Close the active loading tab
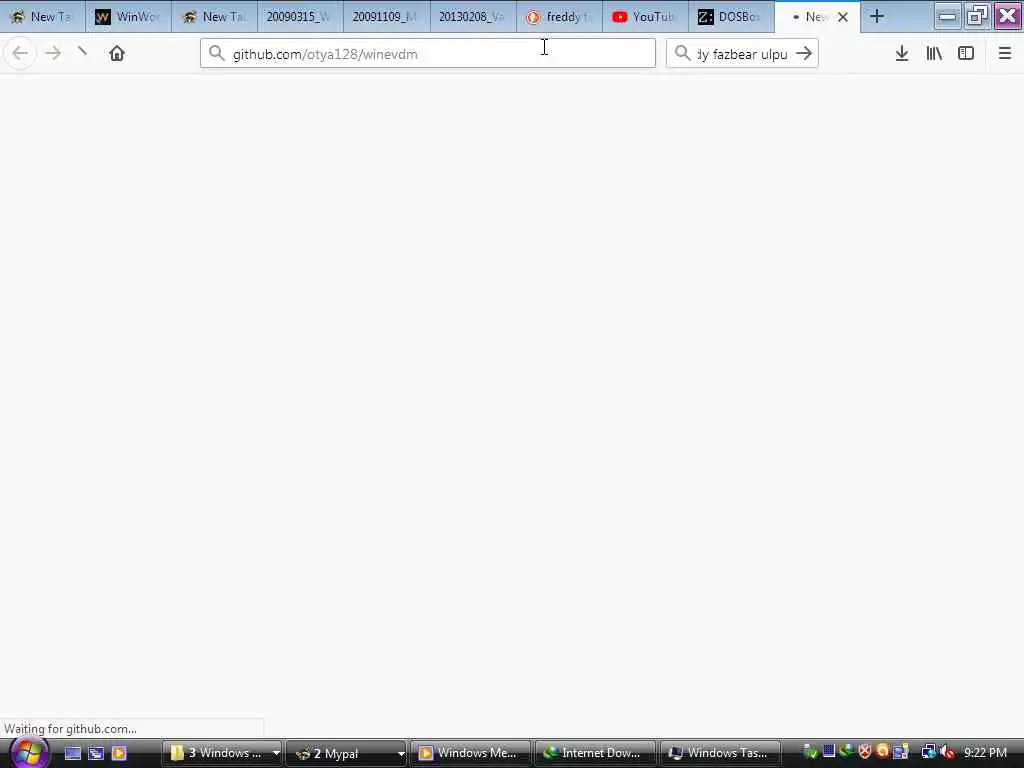The width and height of the screenshot is (1024, 768). coord(843,17)
